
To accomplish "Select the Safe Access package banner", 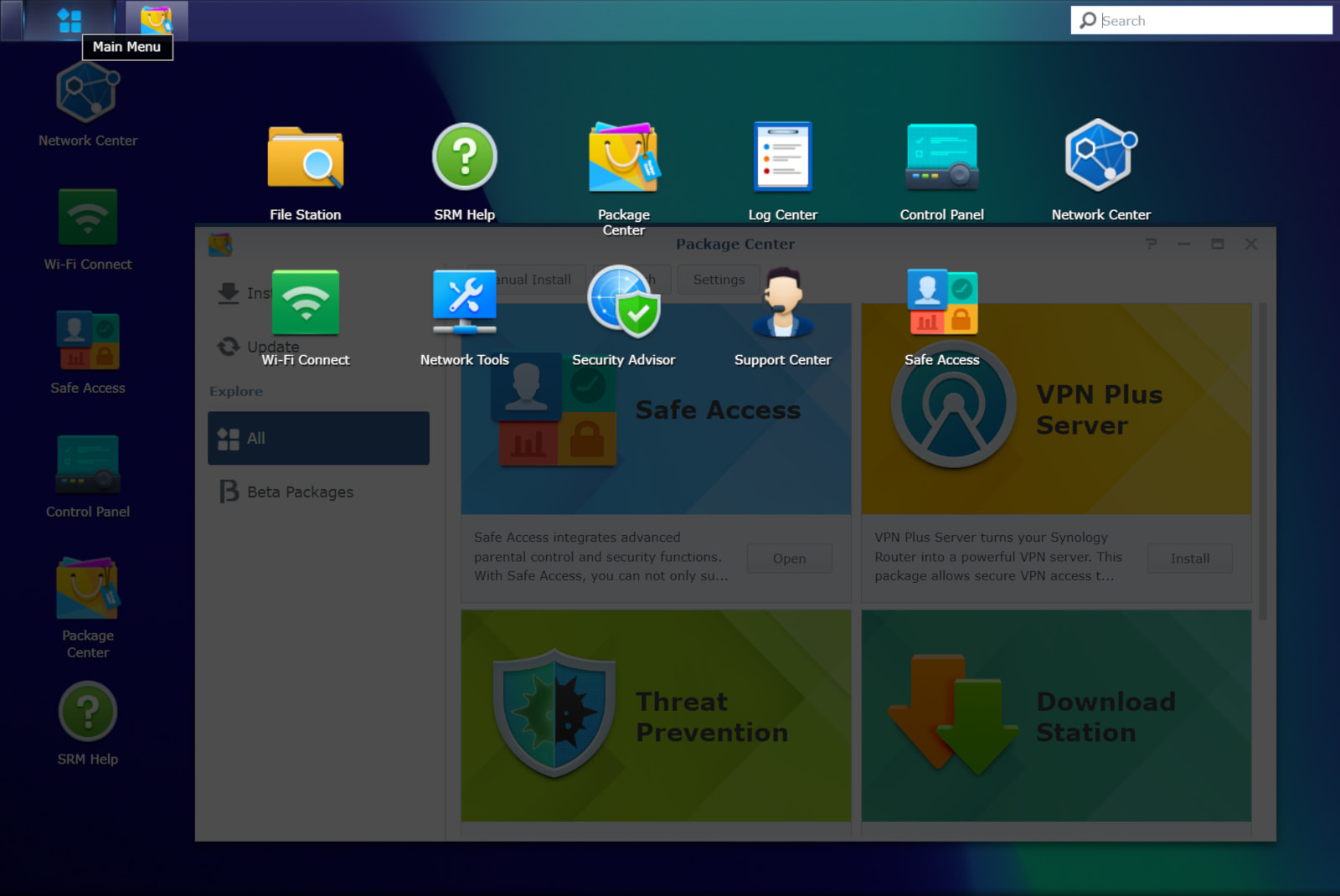I will pyautogui.click(x=656, y=409).
